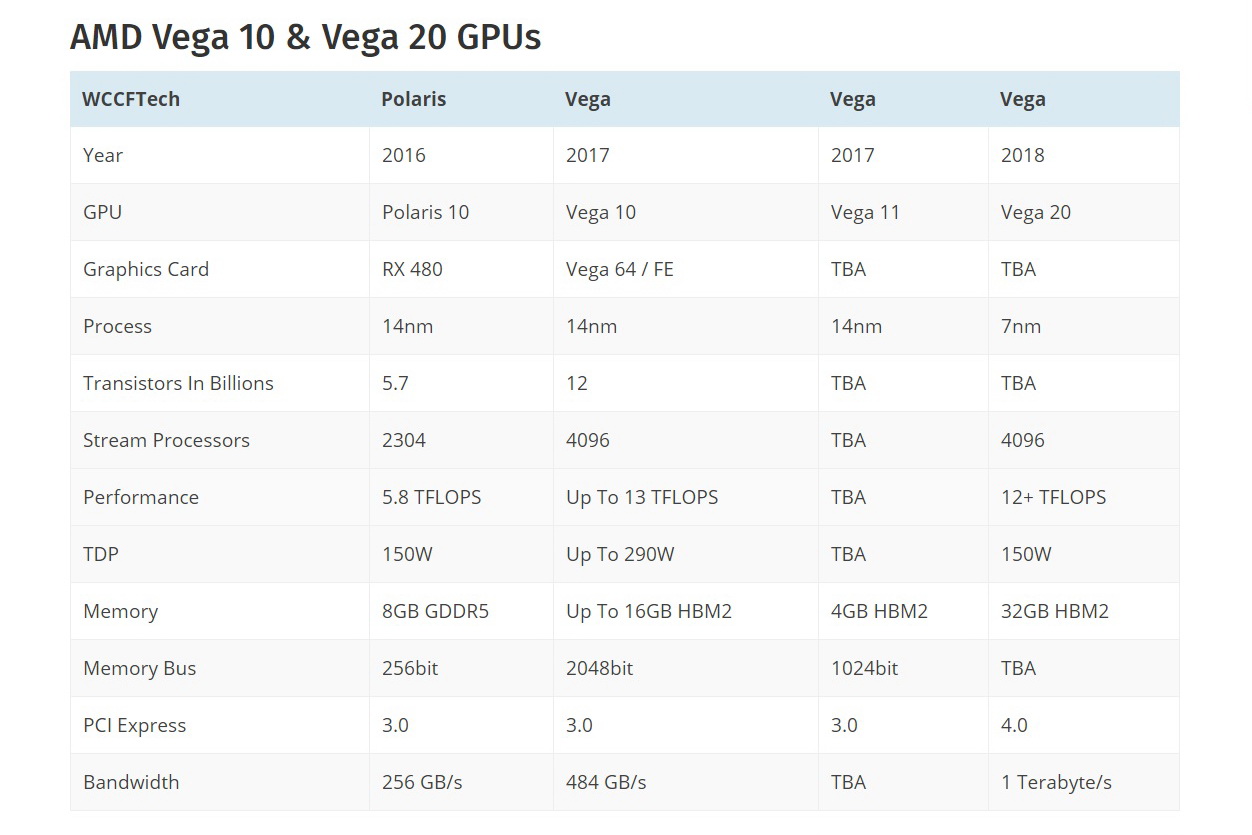Select the "Polaris 10" GPU cell
The image size is (1252, 835).
425,212
